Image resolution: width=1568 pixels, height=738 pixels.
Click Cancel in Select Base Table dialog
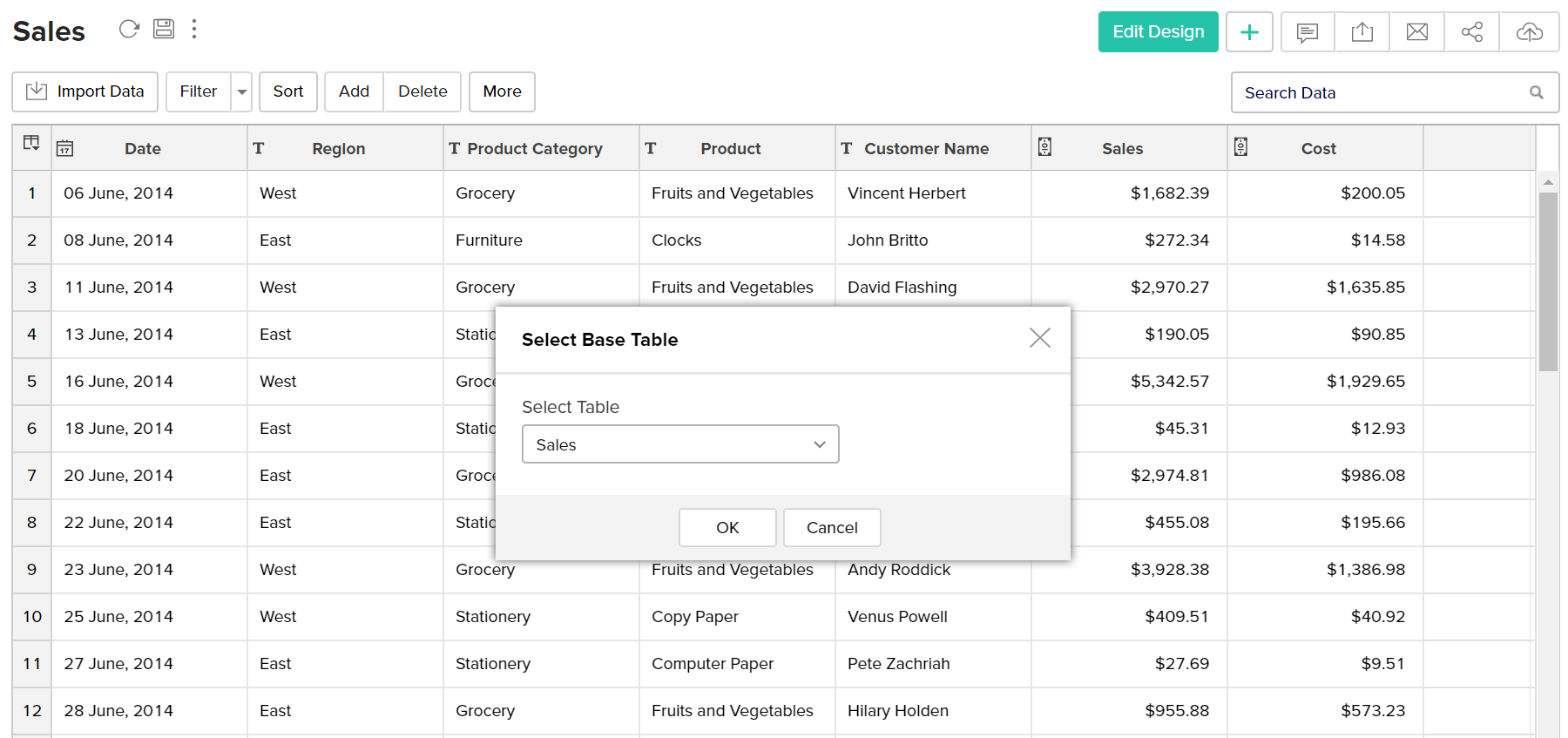pyautogui.click(x=831, y=527)
